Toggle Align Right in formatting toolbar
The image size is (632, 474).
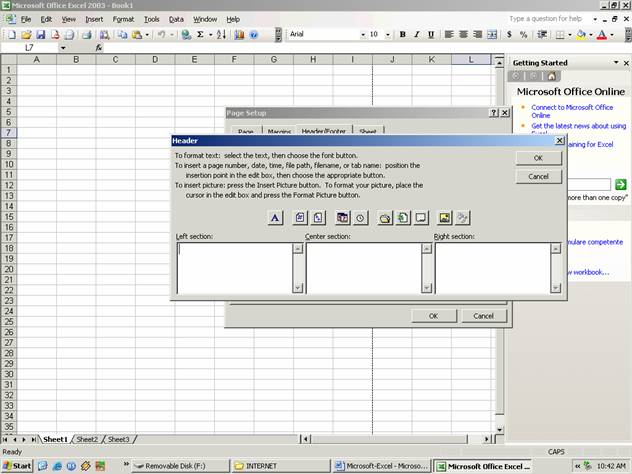pos(478,35)
